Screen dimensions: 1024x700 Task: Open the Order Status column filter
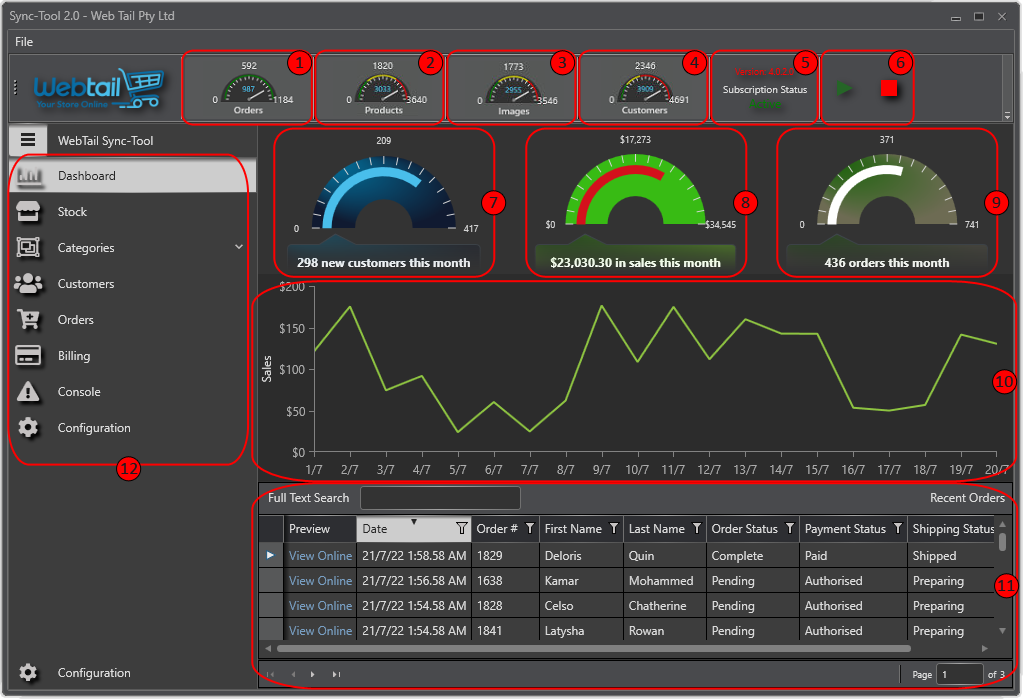point(790,529)
